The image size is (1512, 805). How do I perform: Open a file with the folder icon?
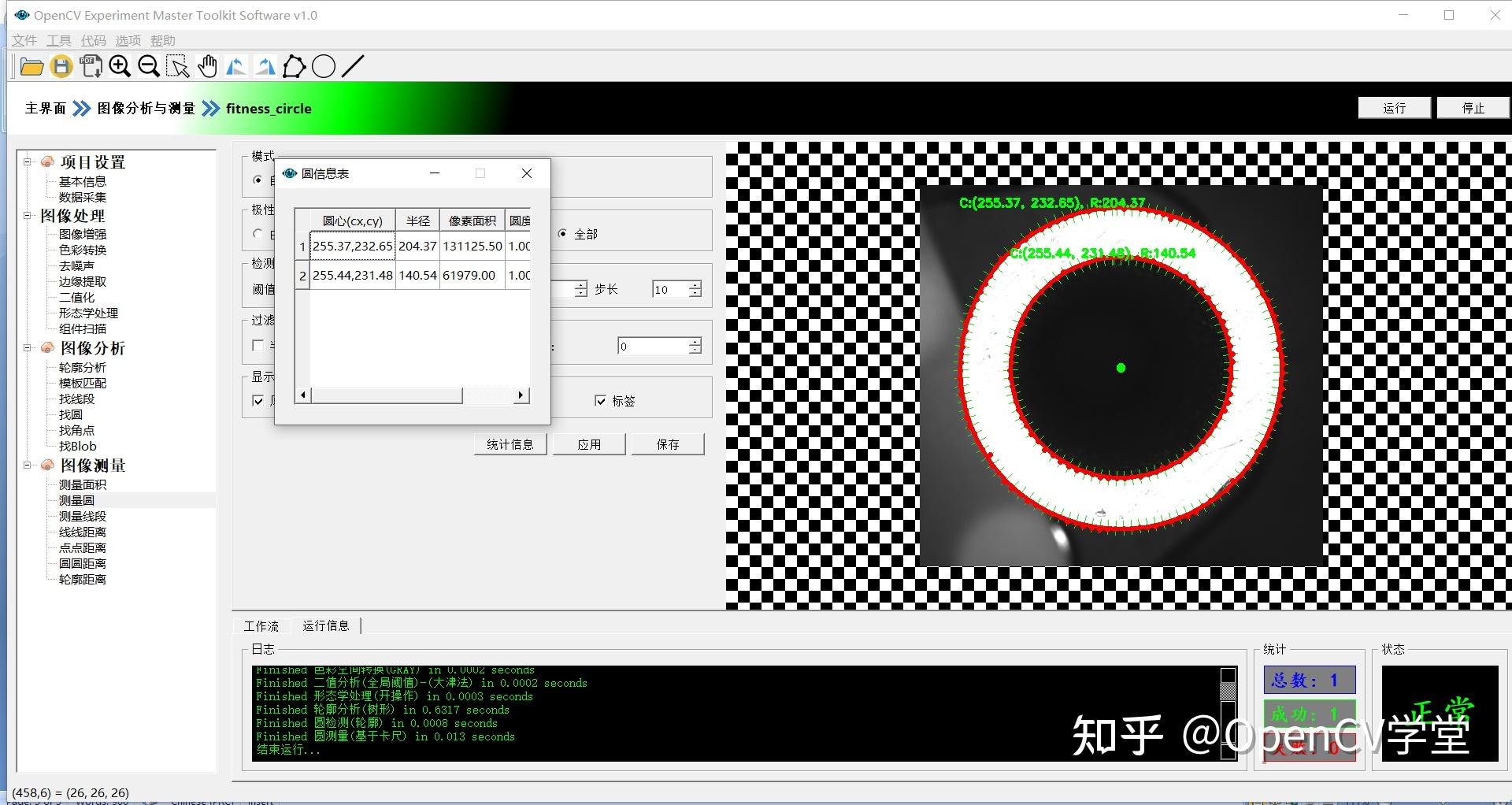(x=31, y=66)
